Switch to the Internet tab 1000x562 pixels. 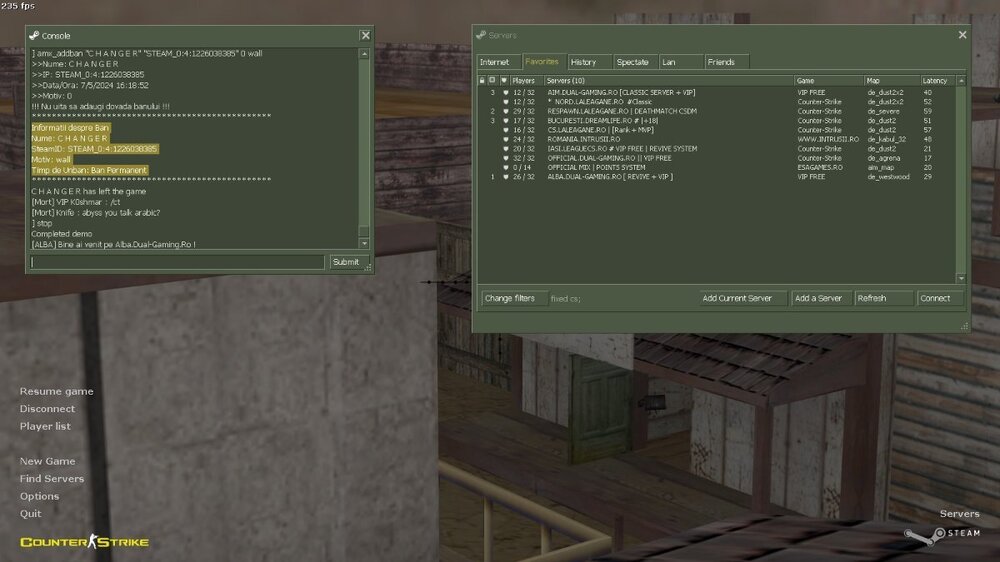pos(495,62)
